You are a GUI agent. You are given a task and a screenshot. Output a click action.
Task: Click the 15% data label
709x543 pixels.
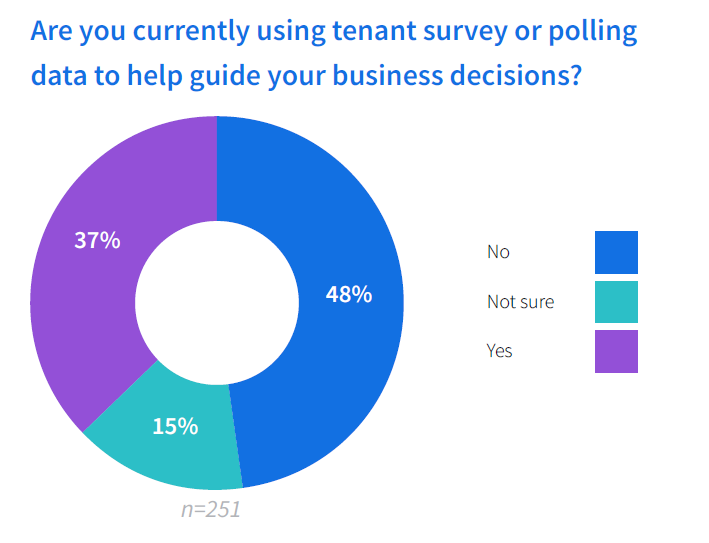[x=175, y=426]
